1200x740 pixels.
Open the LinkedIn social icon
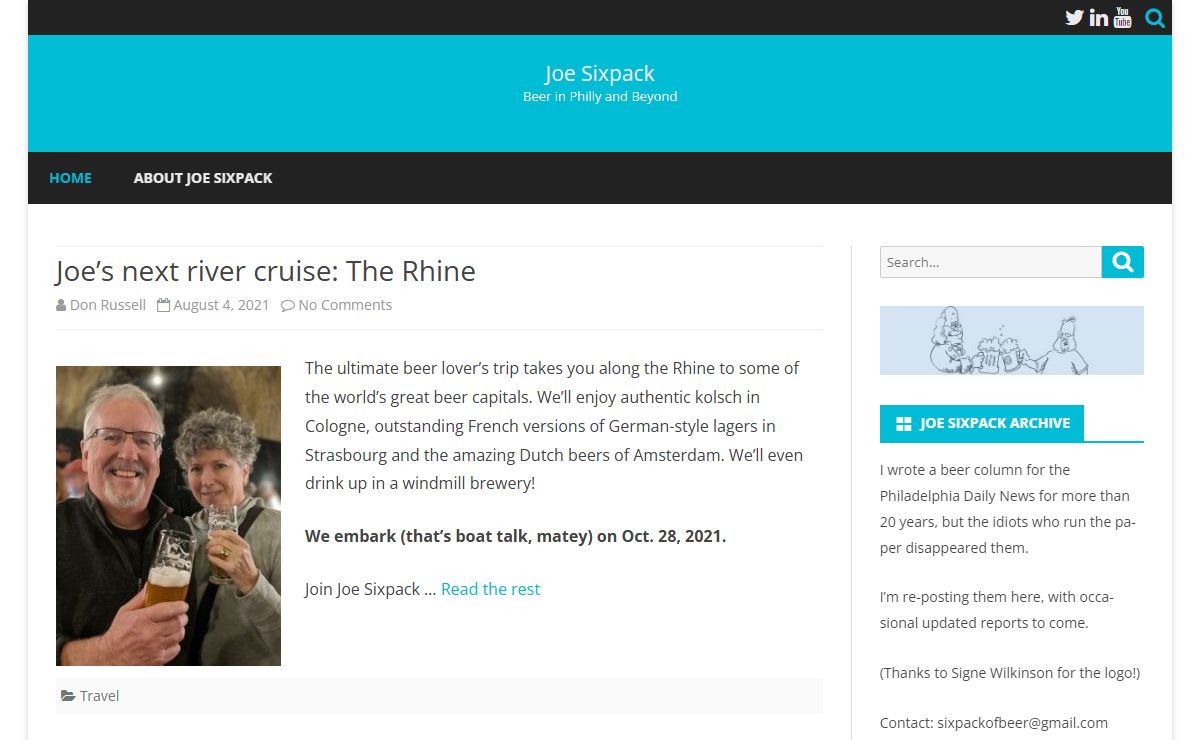tap(1098, 17)
